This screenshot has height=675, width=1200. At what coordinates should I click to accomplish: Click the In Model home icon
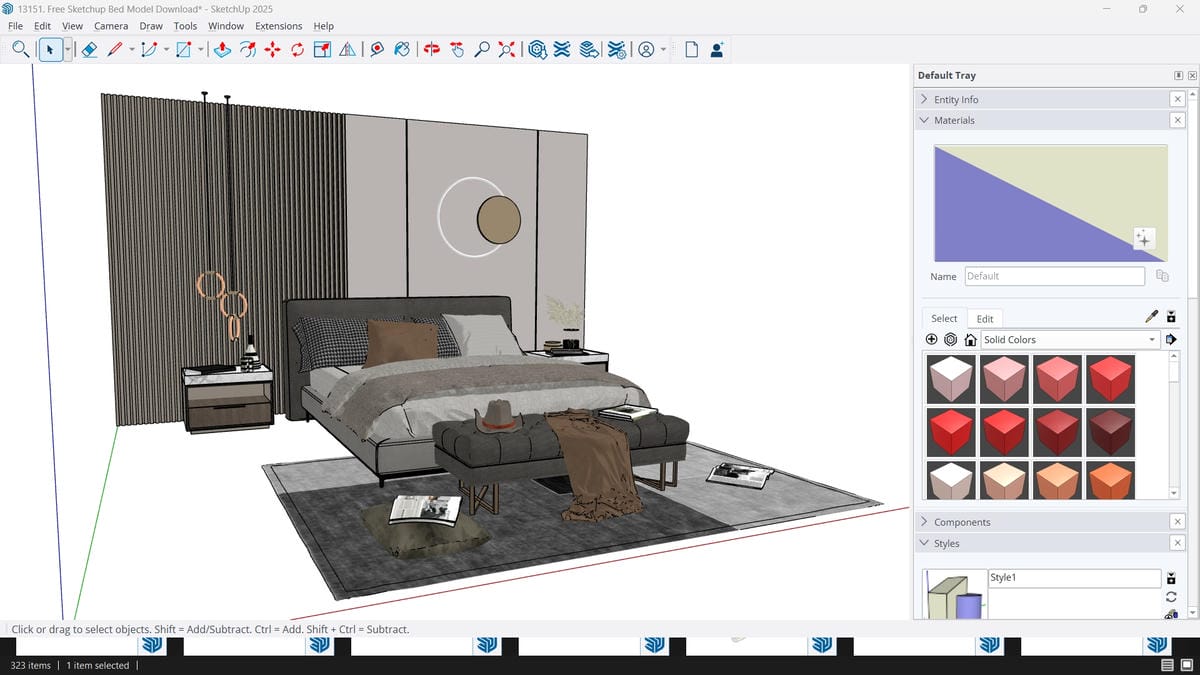coord(970,340)
